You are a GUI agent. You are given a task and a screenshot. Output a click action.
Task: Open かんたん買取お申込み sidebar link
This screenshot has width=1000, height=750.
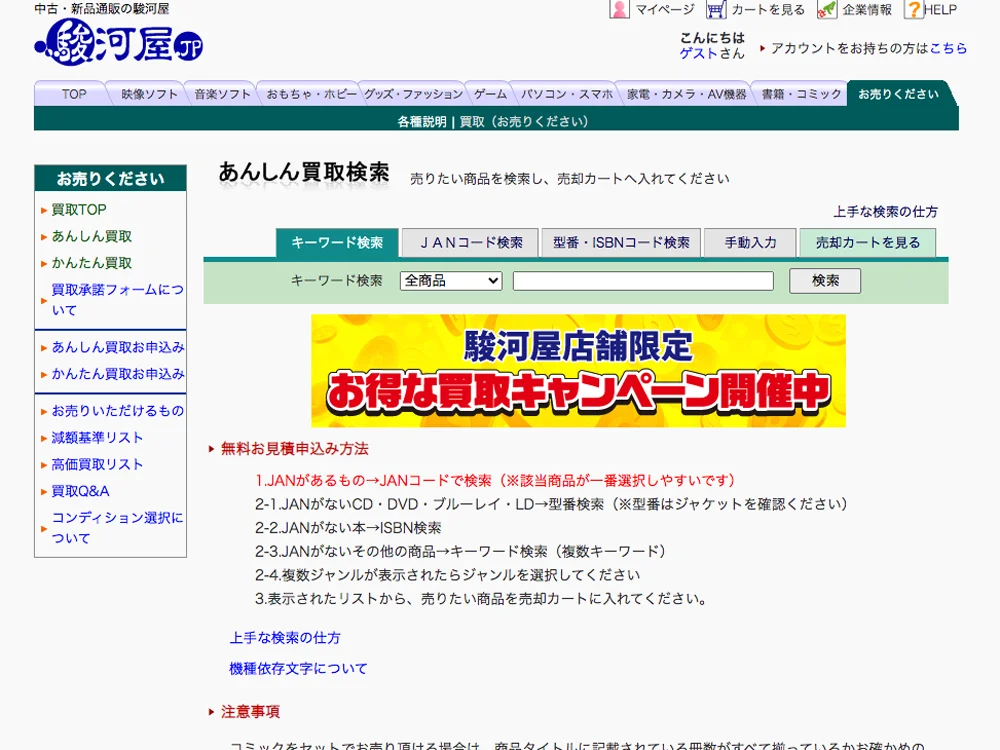(118, 374)
